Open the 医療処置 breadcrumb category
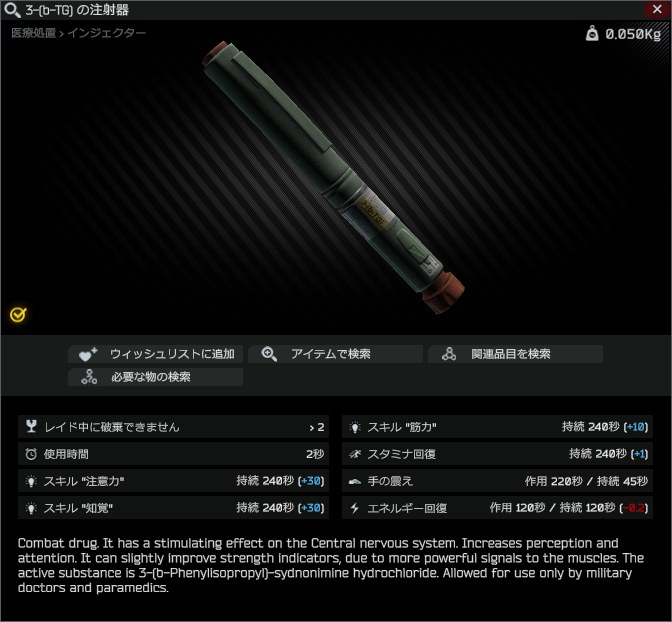This screenshot has width=672, height=622. click(33, 33)
